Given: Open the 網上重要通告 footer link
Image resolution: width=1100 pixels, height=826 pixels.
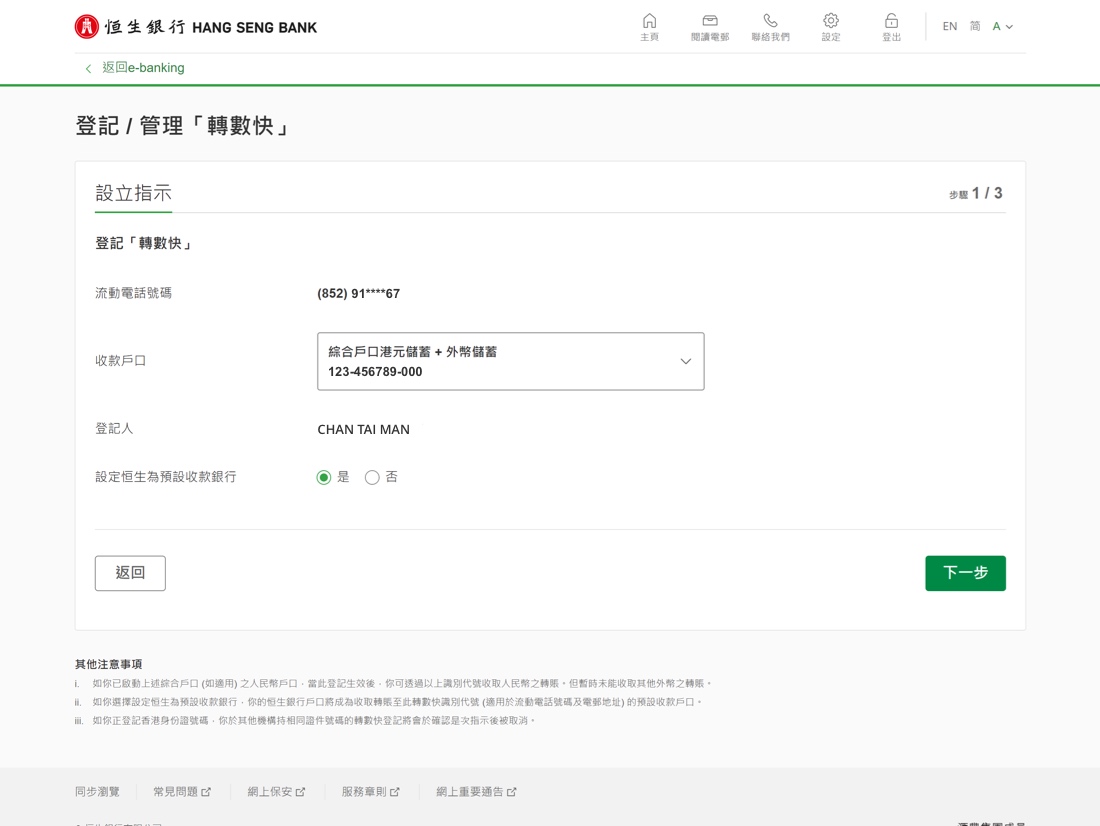Looking at the screenshot, I should [x=469, y=792].
